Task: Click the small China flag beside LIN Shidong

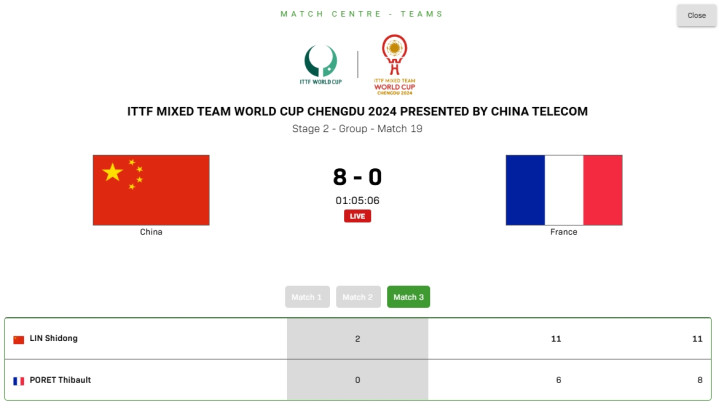Action: [18, 340]
